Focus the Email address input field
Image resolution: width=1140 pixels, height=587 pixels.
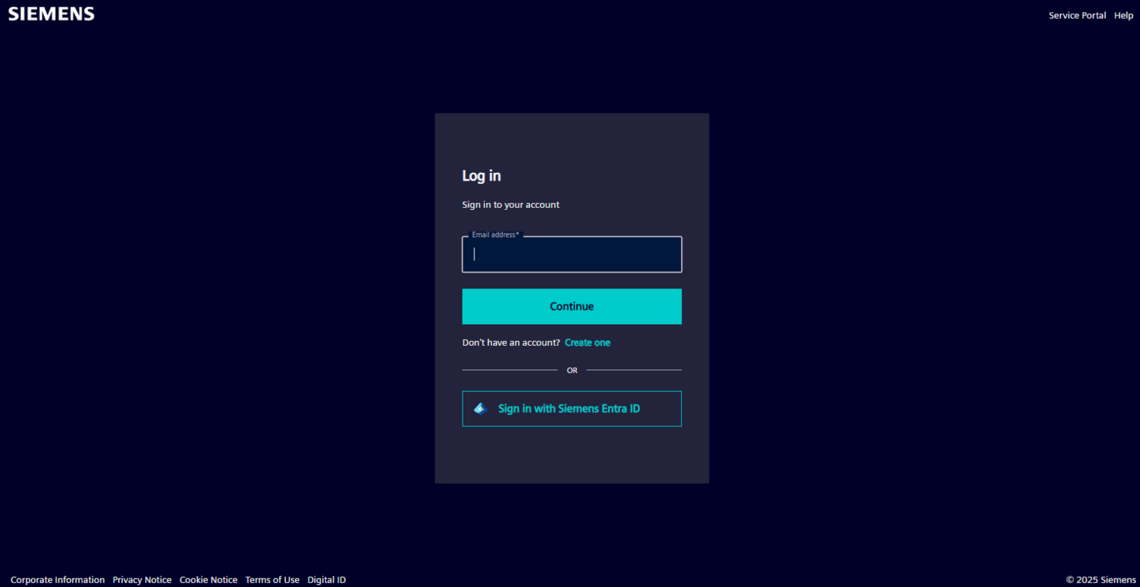tap(572, 256)
